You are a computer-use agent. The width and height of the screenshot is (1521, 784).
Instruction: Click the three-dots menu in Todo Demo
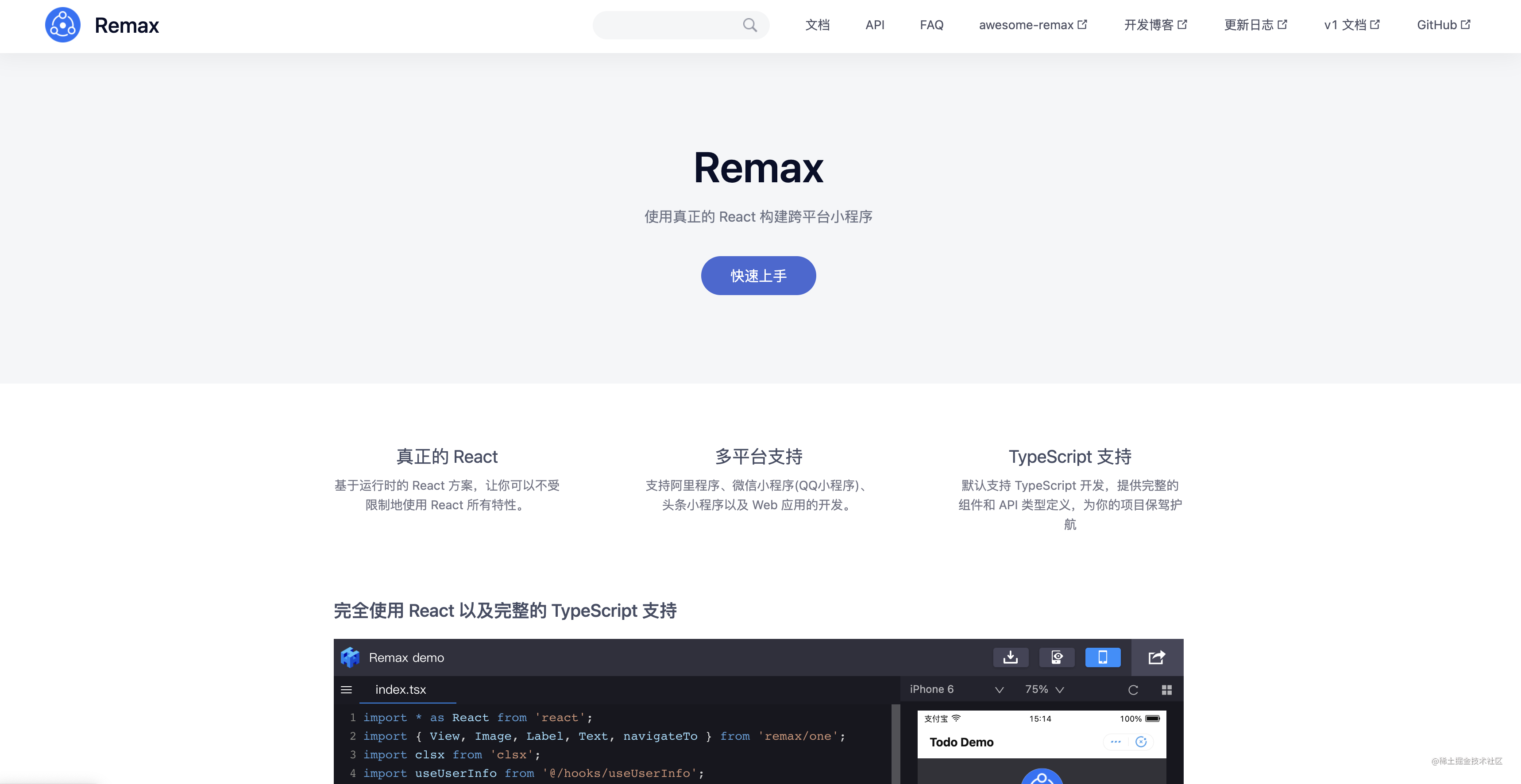pyautogui.click(x=1116, y=742)
